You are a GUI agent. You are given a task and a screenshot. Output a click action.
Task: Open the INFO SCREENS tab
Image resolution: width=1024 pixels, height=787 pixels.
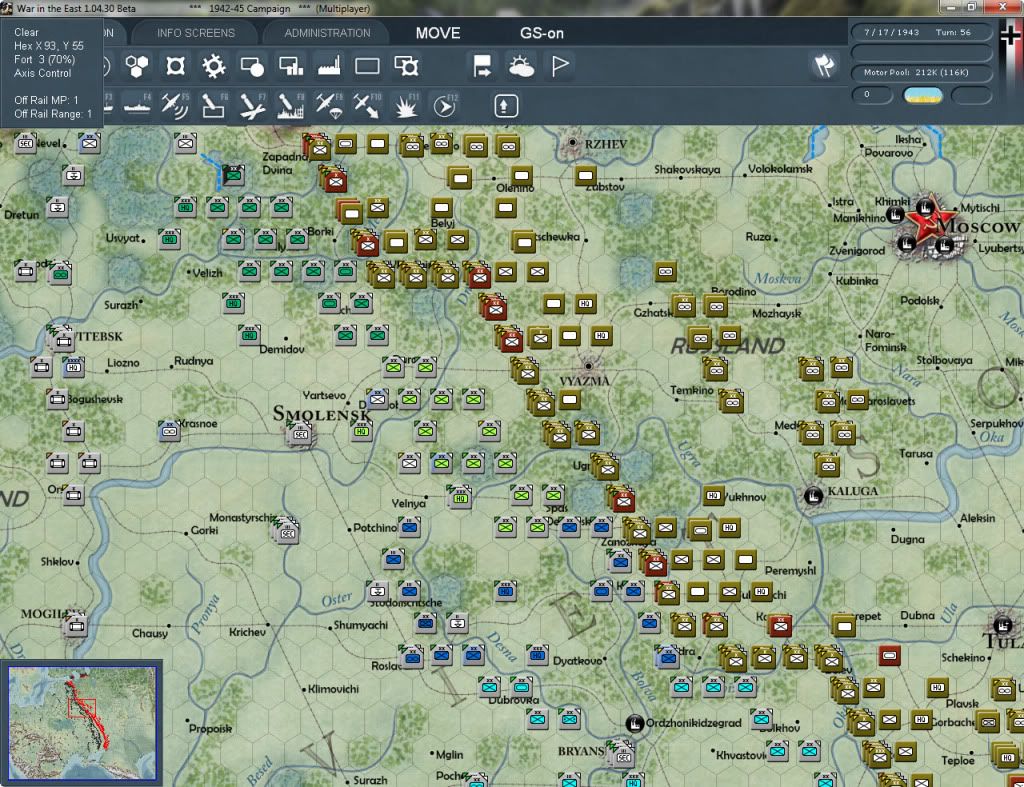pyautogui.click(x=195, y=33)
